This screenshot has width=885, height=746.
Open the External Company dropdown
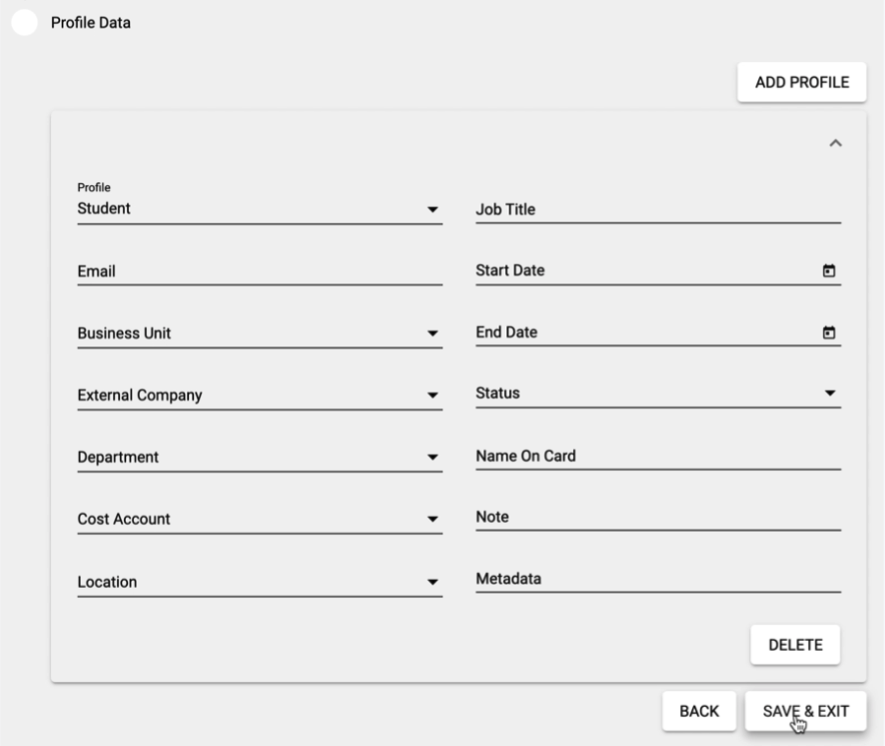(434, 395)
